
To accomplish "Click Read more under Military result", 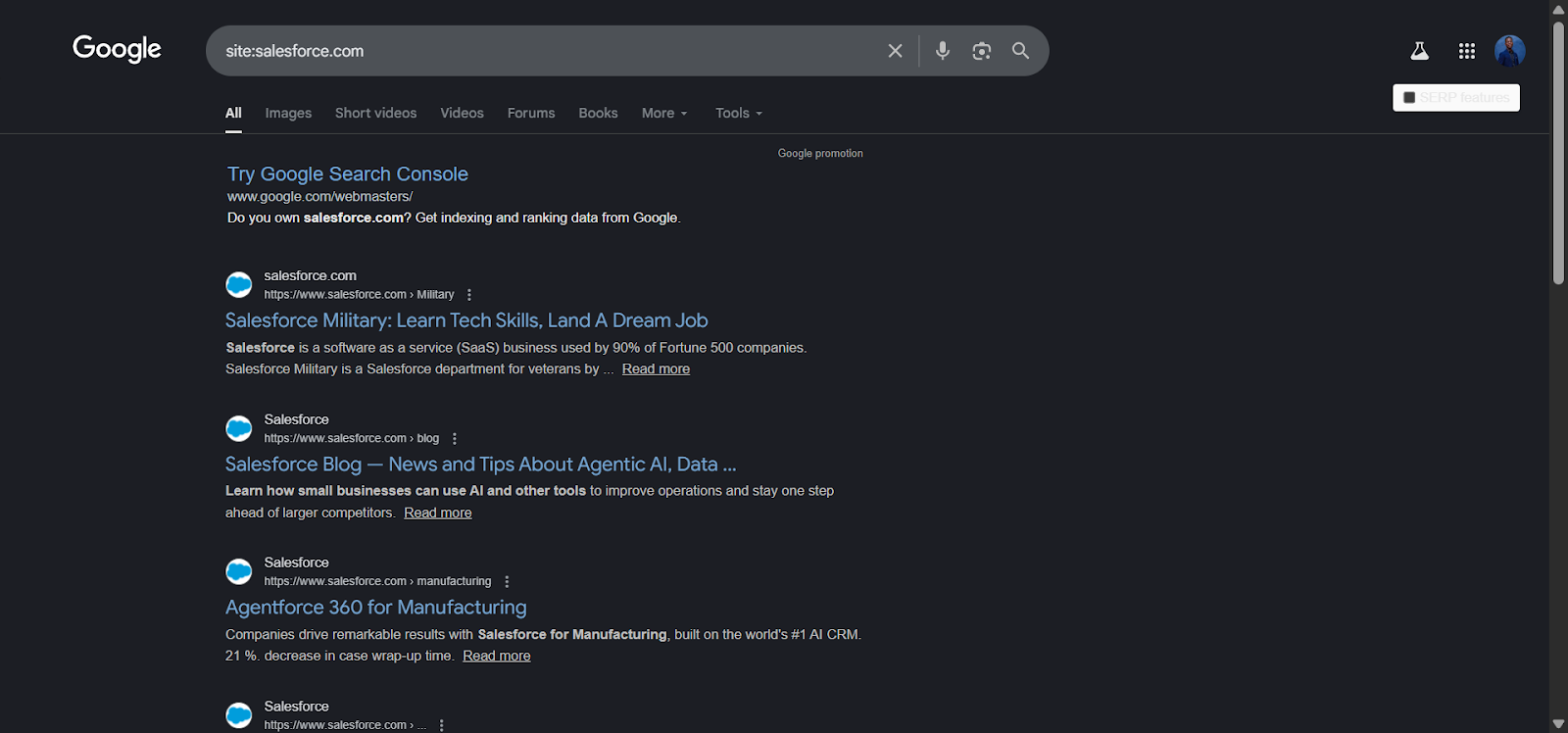I will (656, 369).
